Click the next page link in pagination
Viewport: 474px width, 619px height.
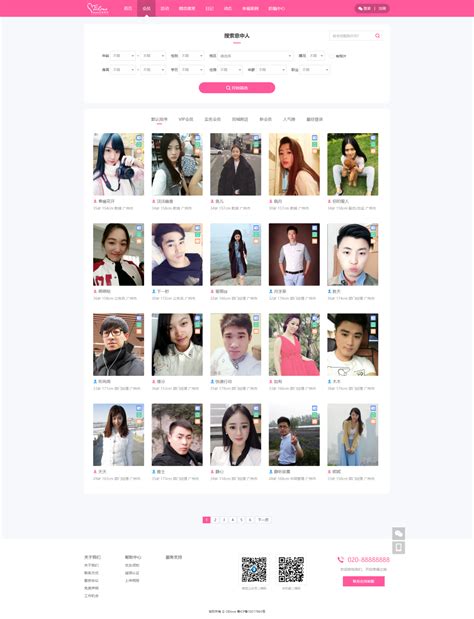click(x=263, y=520)
